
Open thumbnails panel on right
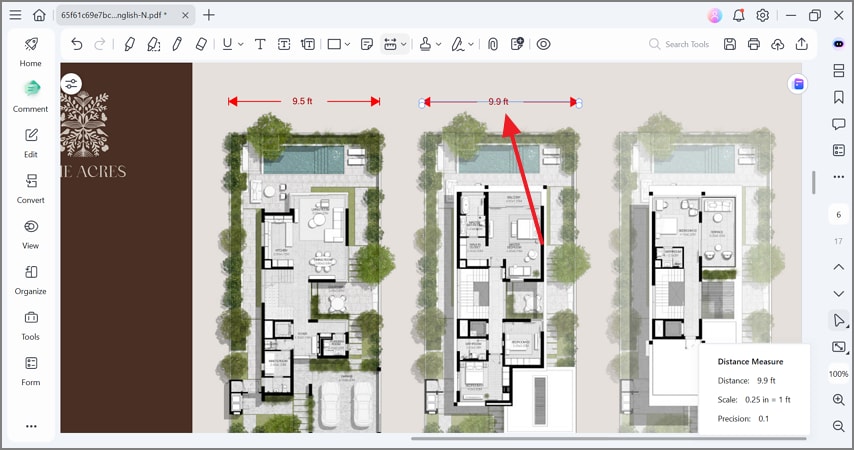tap(839, 70)
